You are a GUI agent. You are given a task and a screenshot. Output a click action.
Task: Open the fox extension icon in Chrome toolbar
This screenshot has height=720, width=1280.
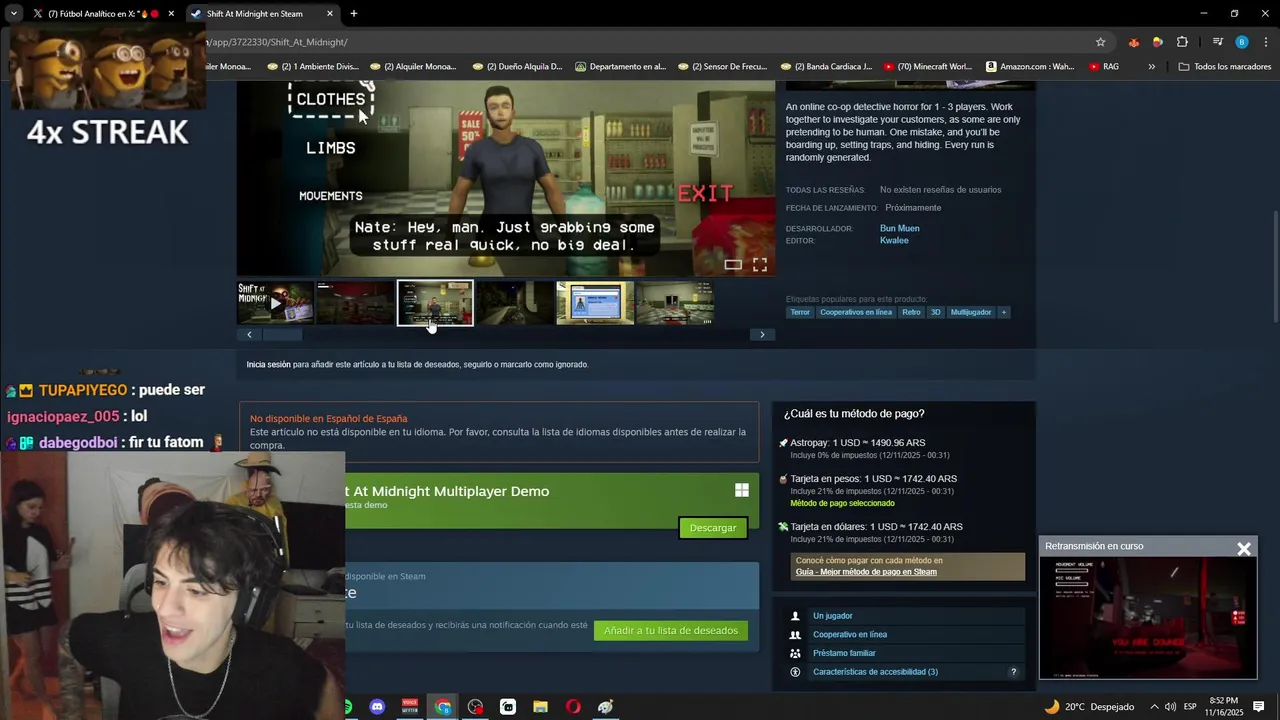coord(1133,42)
